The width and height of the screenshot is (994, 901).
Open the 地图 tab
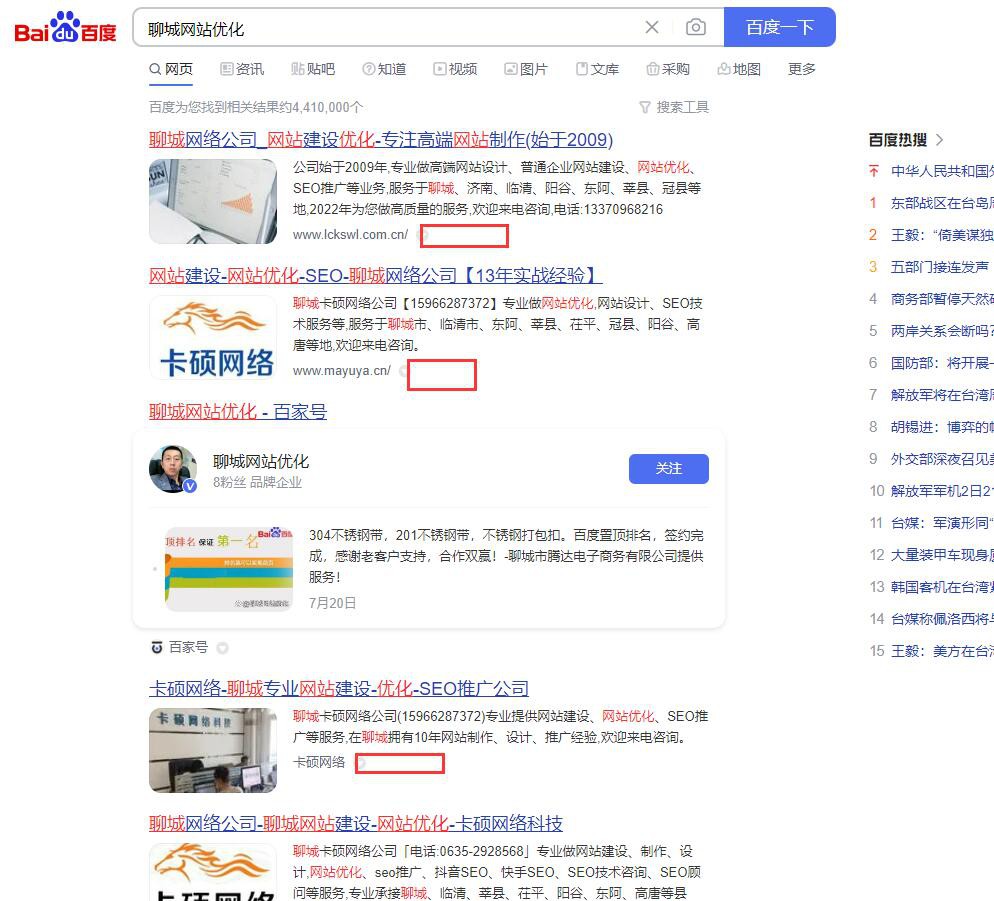tap(739, 69)
